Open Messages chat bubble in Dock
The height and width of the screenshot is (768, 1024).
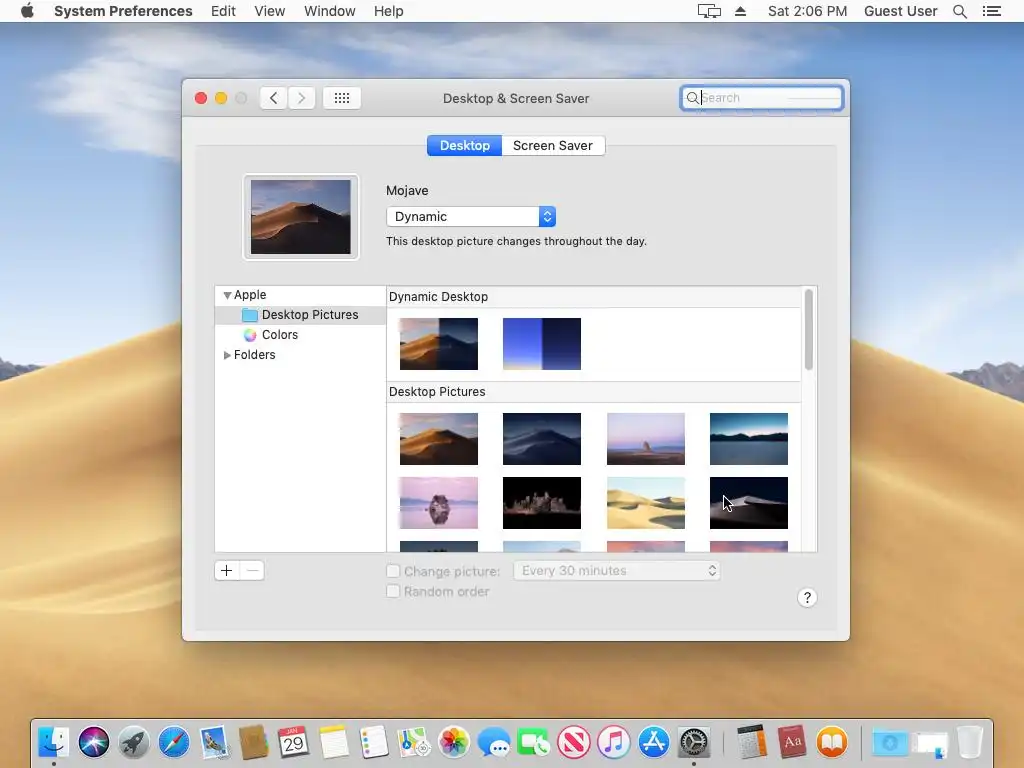pyautogui.click(x=494, y=743)
